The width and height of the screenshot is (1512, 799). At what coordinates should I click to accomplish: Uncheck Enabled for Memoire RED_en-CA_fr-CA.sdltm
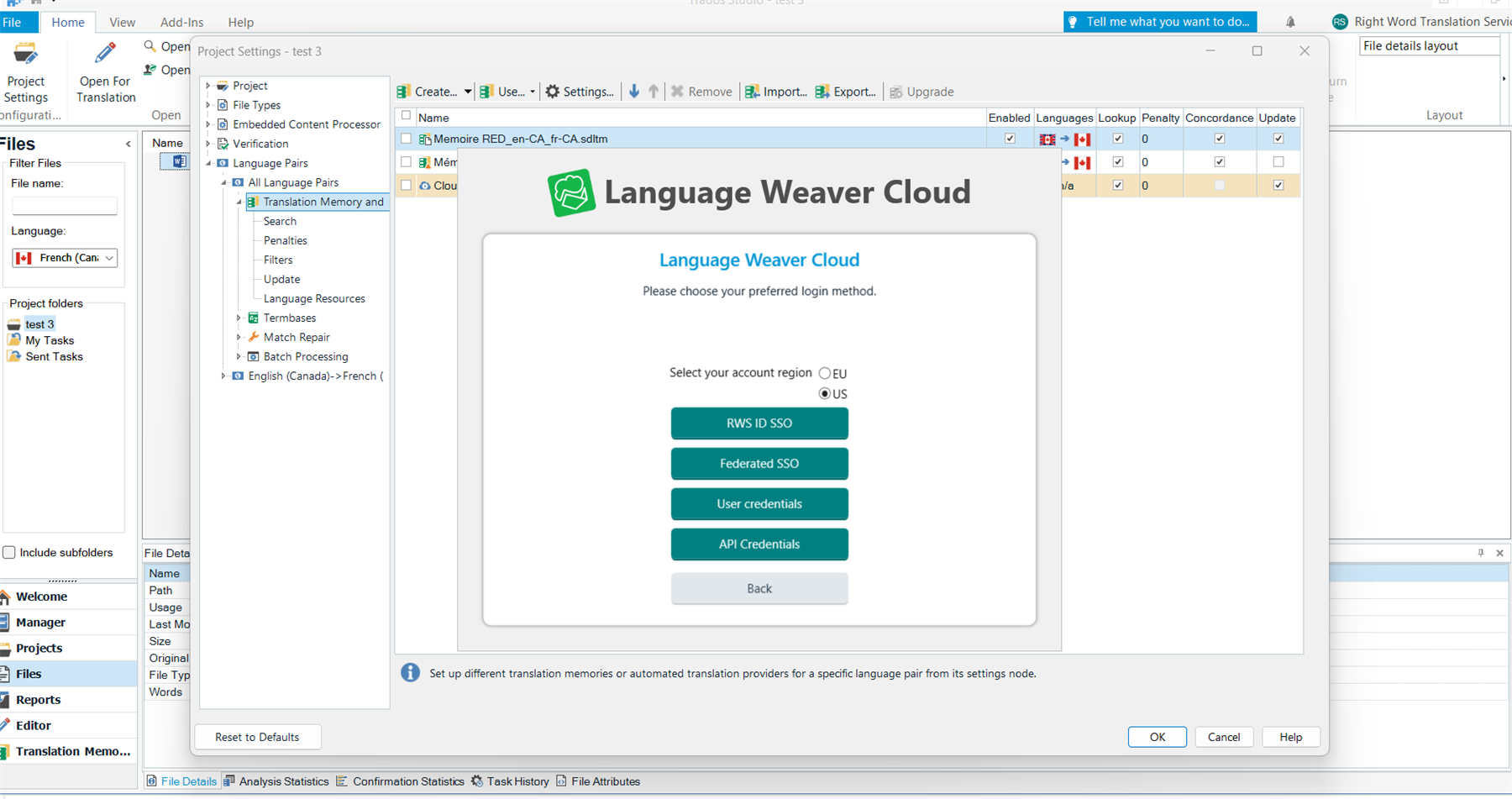pos(1010,139)
